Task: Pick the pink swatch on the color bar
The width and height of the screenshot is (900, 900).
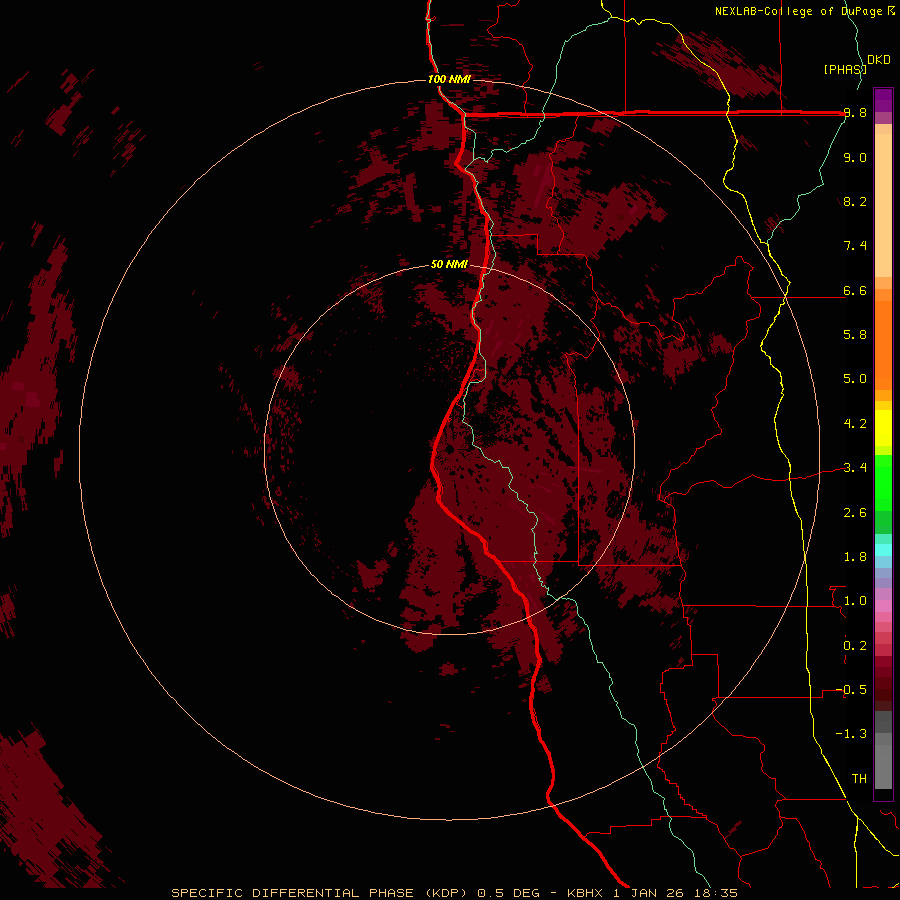Action: [883, 605]
